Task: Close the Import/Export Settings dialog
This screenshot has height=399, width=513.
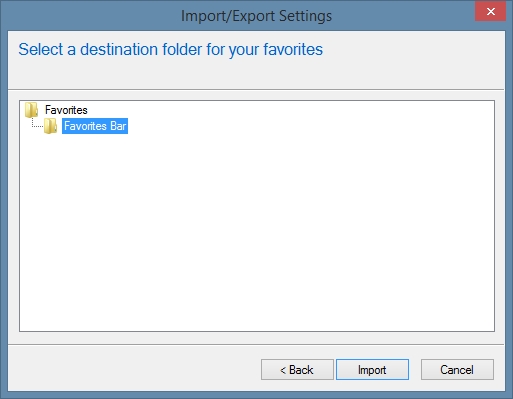Action: click(x=490, y=11)
